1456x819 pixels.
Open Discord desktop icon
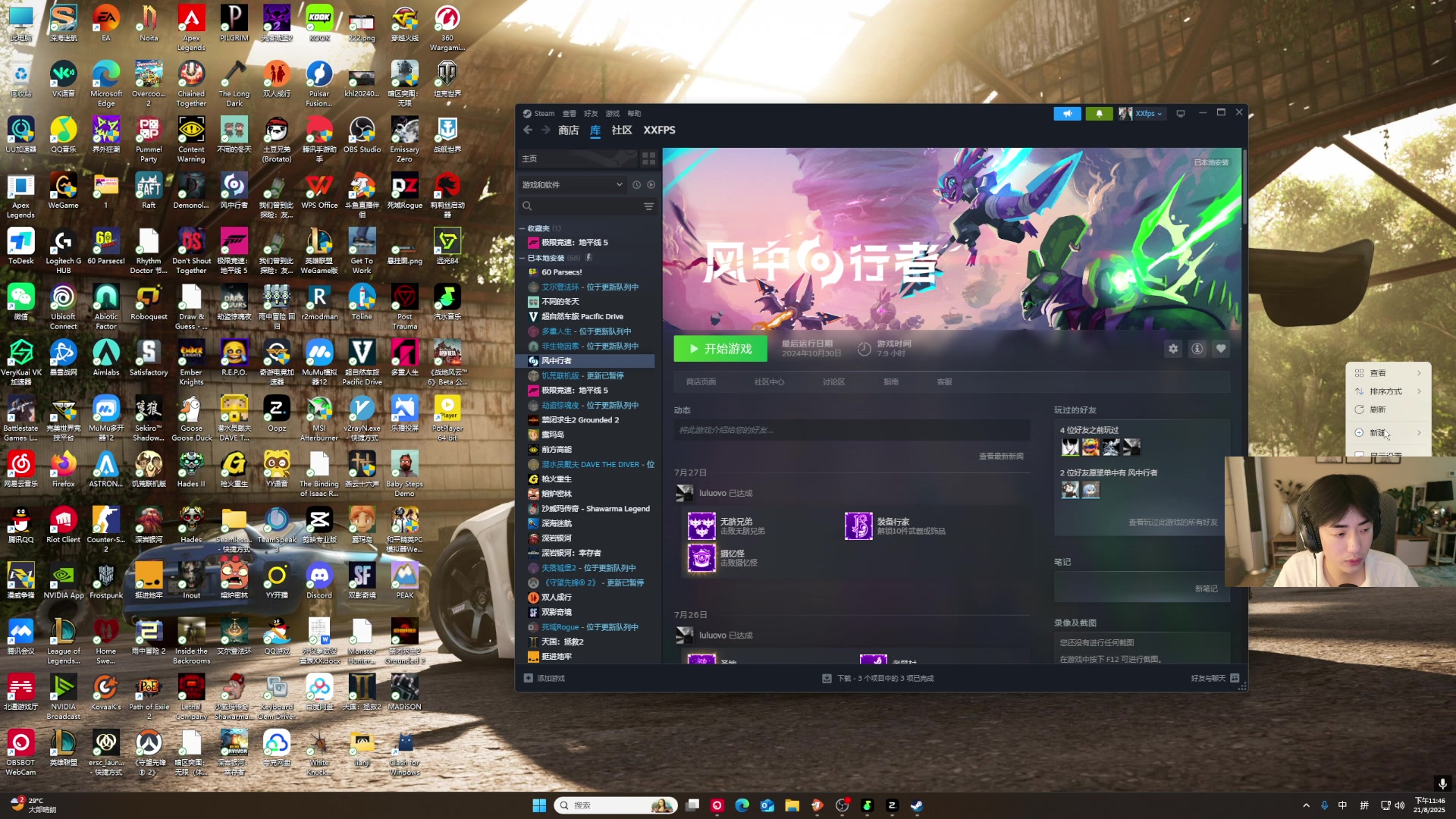pos(319,582)
